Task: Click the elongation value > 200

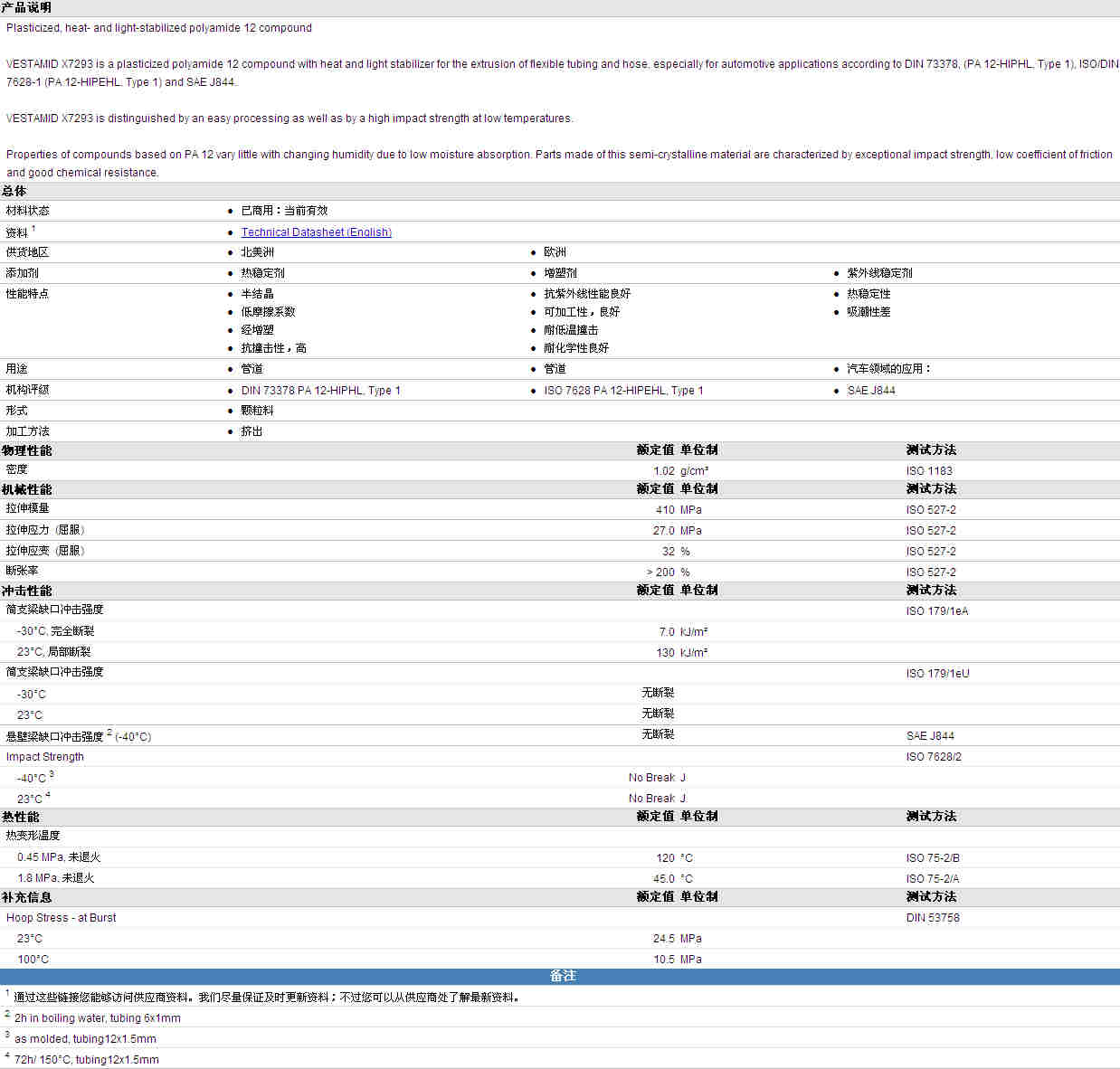Action: (660, 572)
